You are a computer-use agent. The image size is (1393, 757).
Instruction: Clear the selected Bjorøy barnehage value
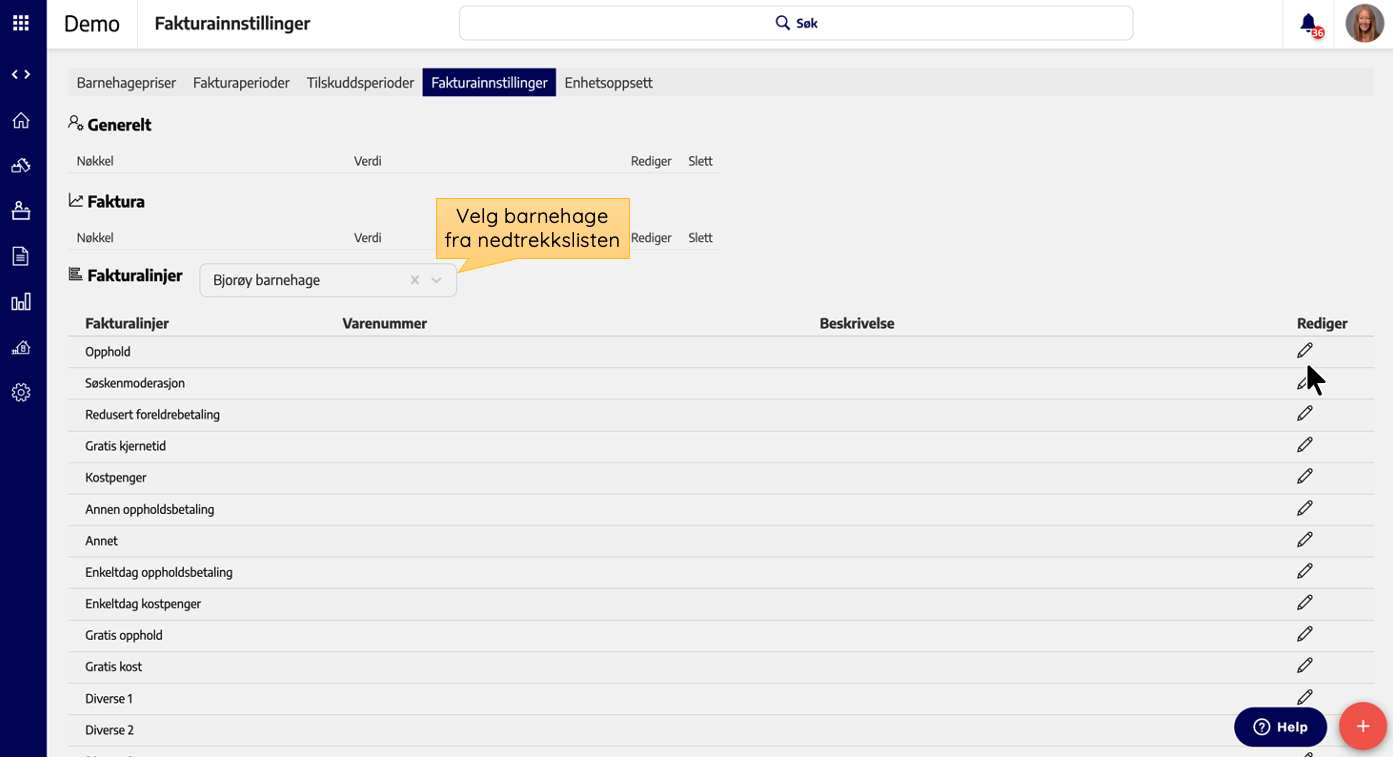[415, 281]
